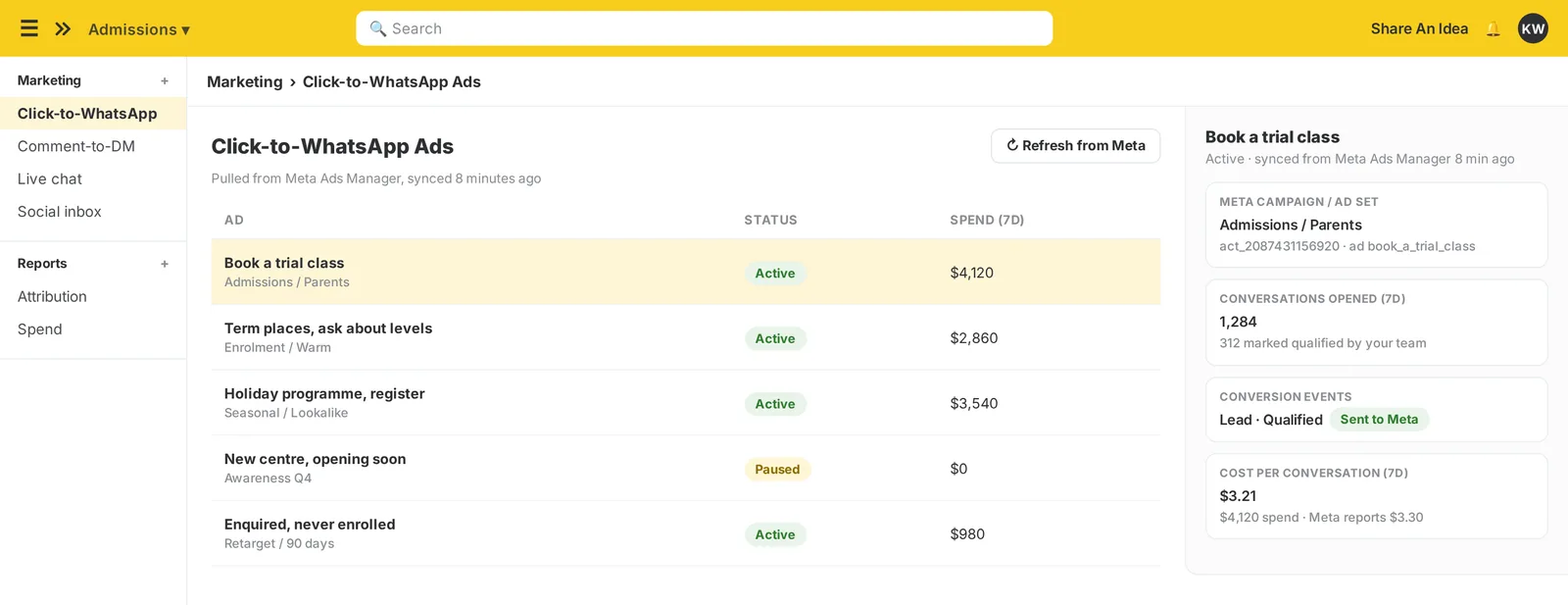
Task: Click Active badge for Enquired, never enrolled
Action: (x=775, y=534)
